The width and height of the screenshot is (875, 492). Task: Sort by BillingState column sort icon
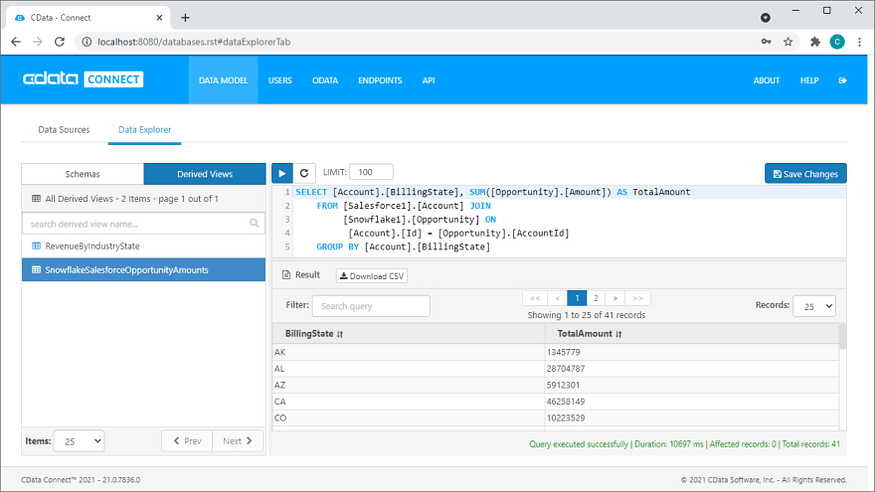[x=340, y=334]
